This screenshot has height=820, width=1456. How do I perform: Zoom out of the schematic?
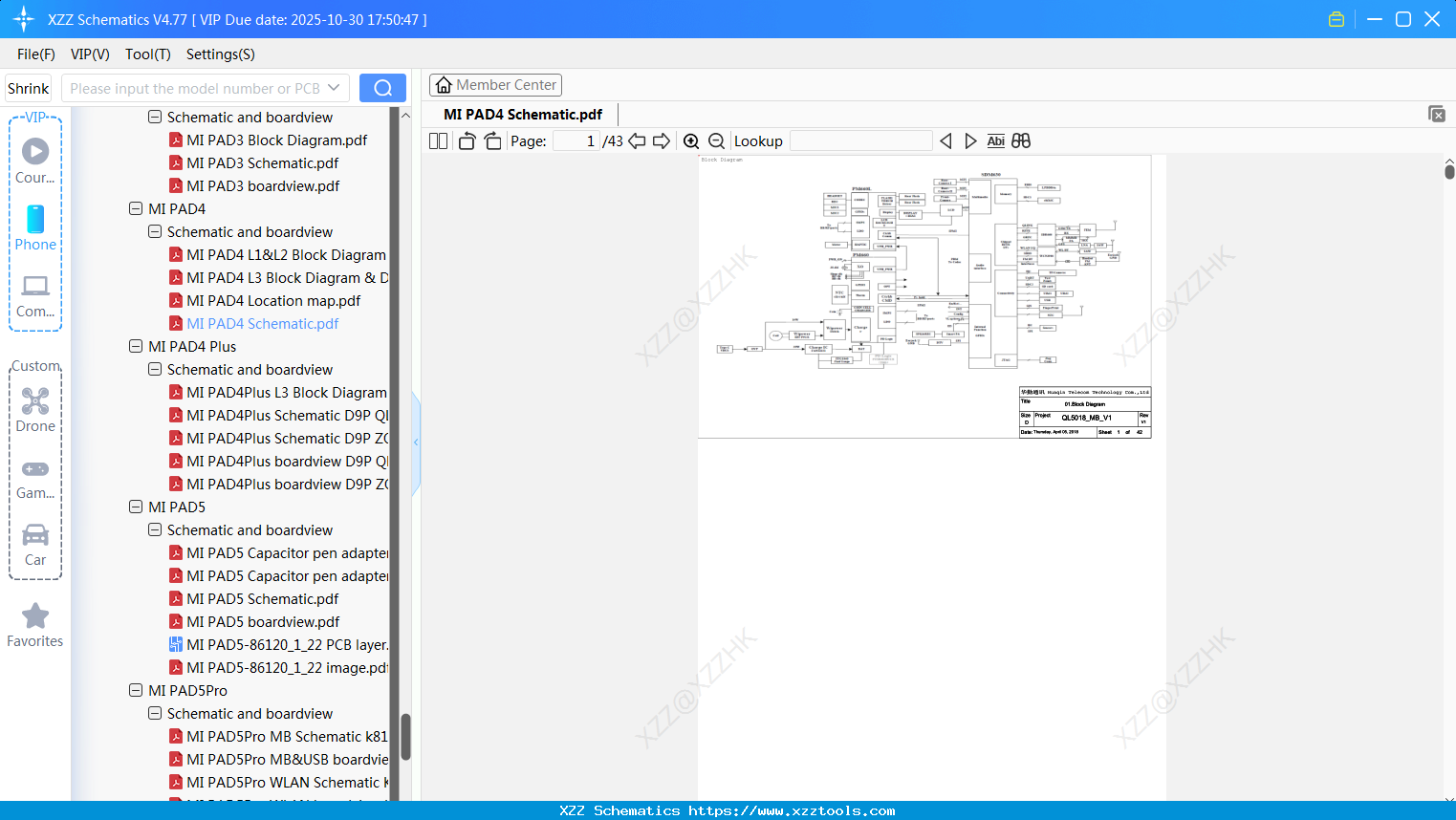coord(716,140)
